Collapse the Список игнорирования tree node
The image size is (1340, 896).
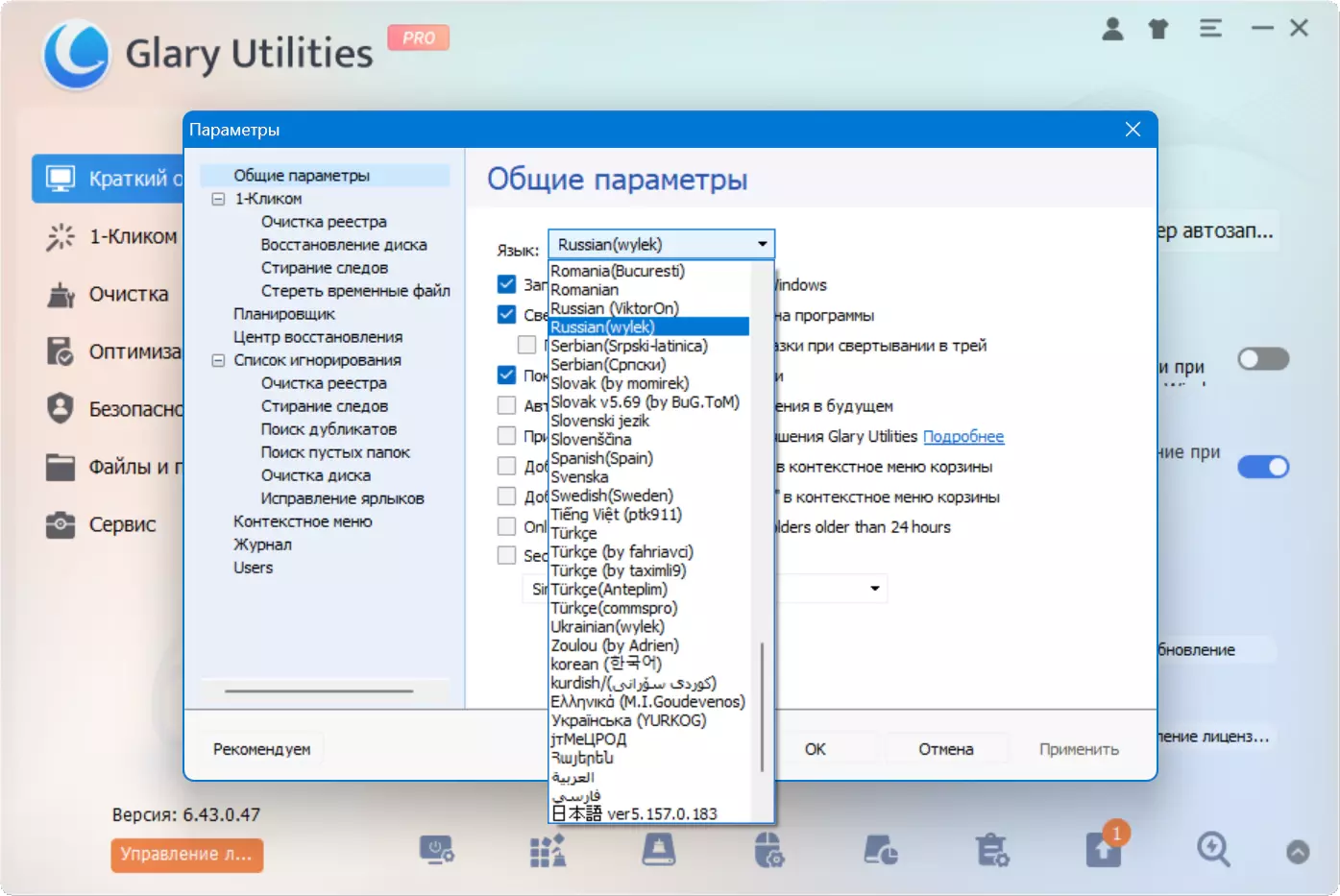point(218,360)
